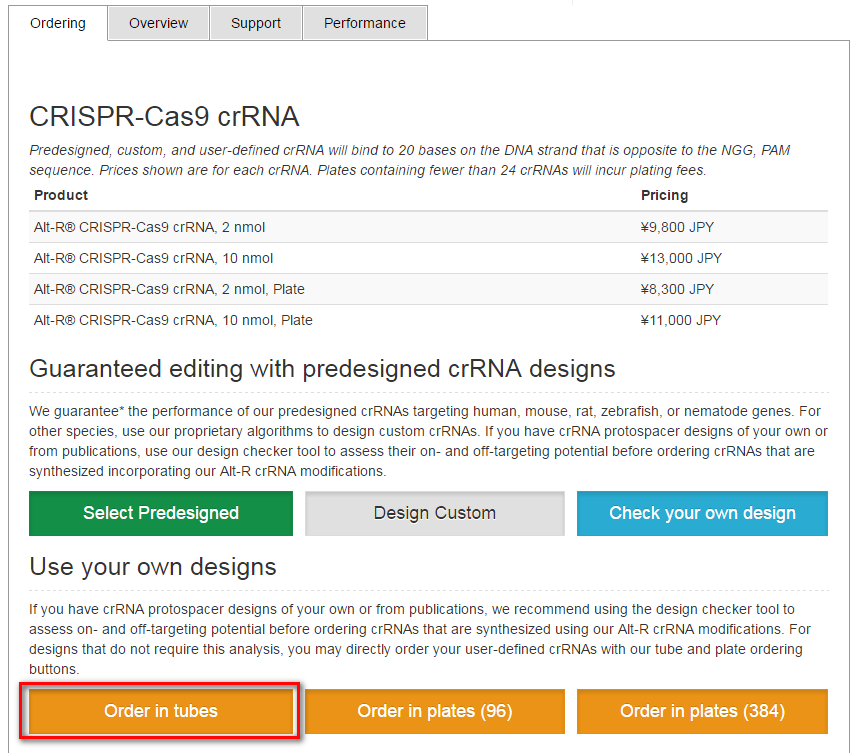Click the Use your own designs heading

point(152,567)
